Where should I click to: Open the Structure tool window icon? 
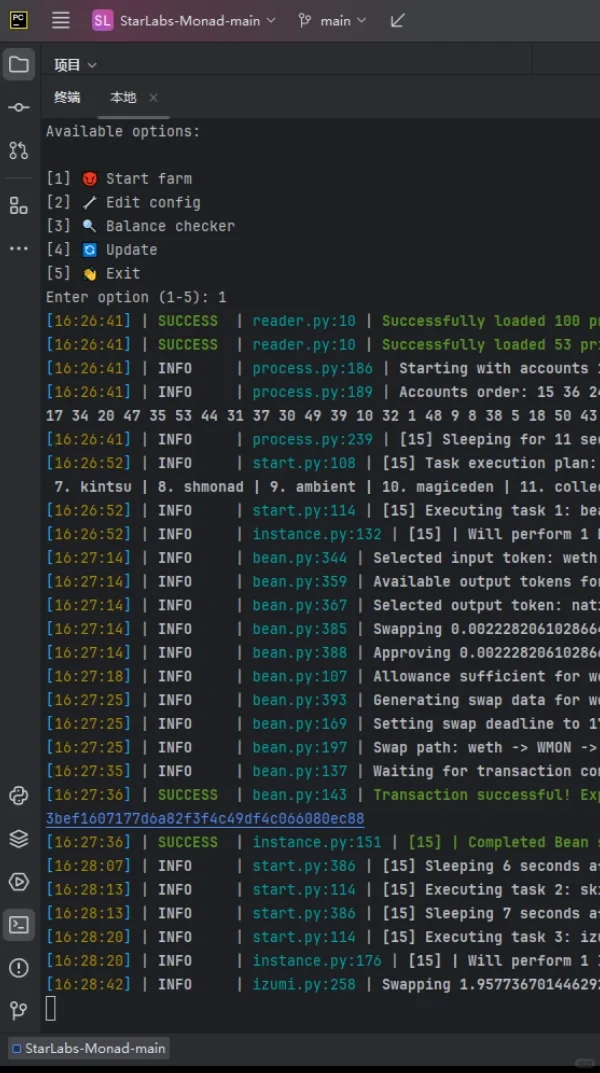(18, 205)
